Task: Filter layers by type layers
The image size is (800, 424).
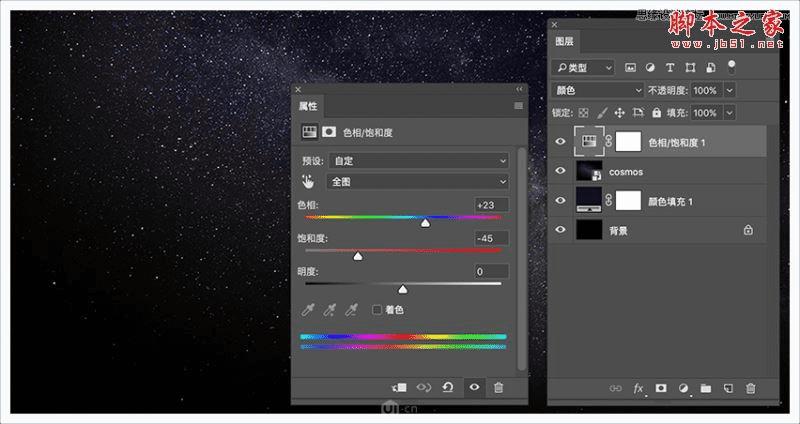Action: (670, 67)
